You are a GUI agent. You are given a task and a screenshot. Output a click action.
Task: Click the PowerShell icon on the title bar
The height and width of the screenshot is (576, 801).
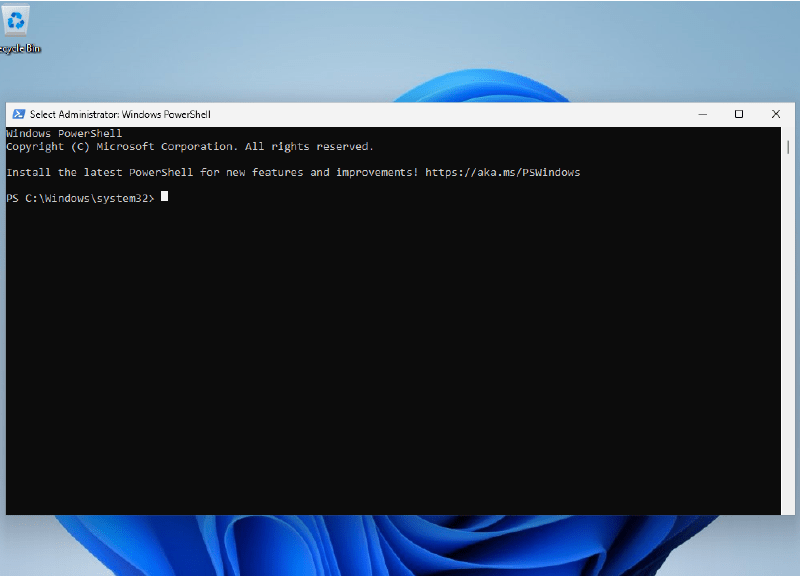pyautogui.click(x=18, y=114)
